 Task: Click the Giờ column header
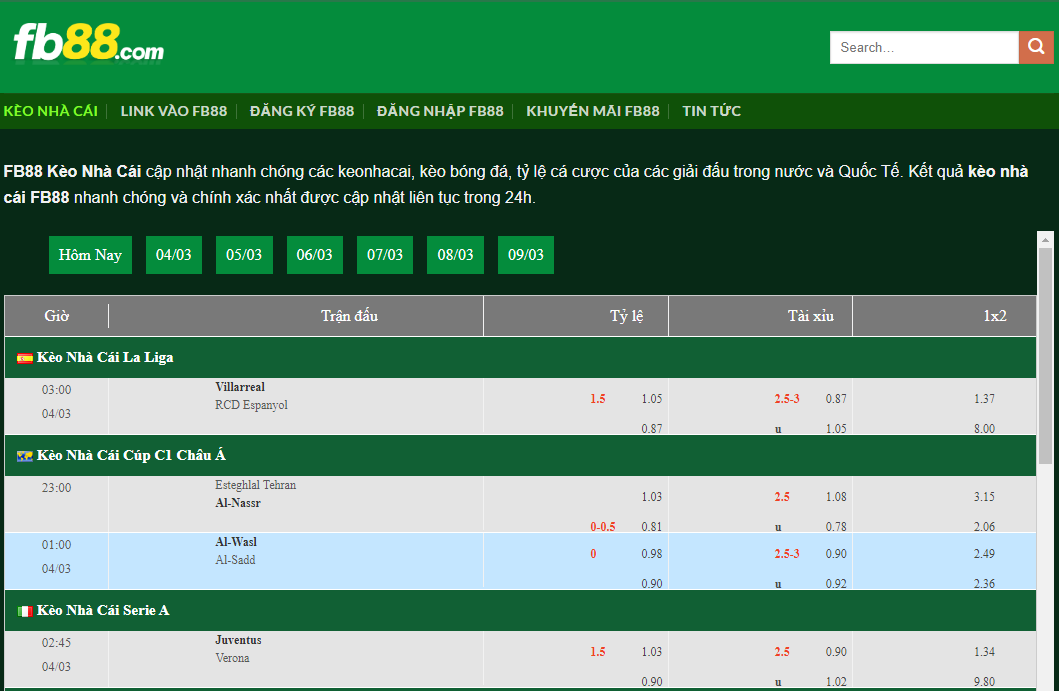coord(57,315)
